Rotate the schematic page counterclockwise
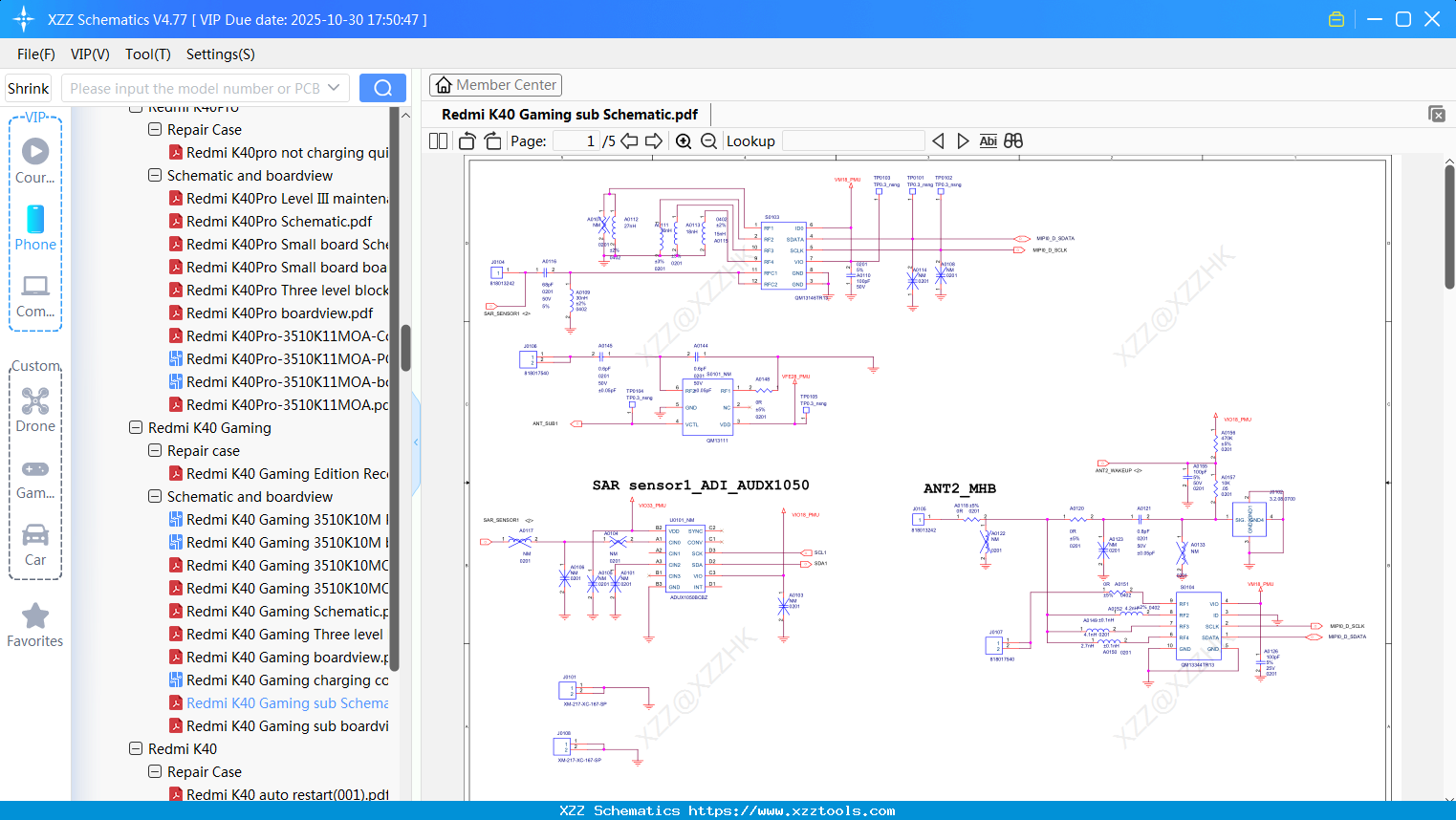Viewport: 1456px width, 820px height. (466, 140)
